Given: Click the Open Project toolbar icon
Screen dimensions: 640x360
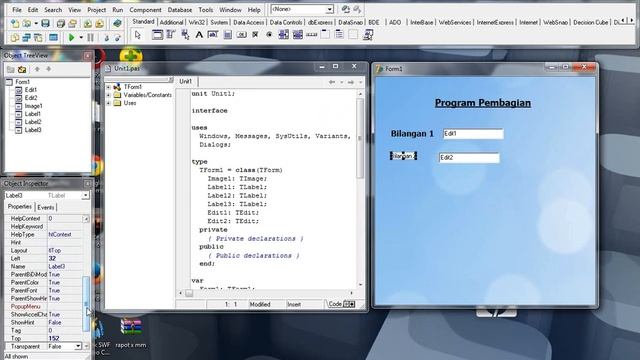Looking at the screenshot, I should tap(73, 24).
